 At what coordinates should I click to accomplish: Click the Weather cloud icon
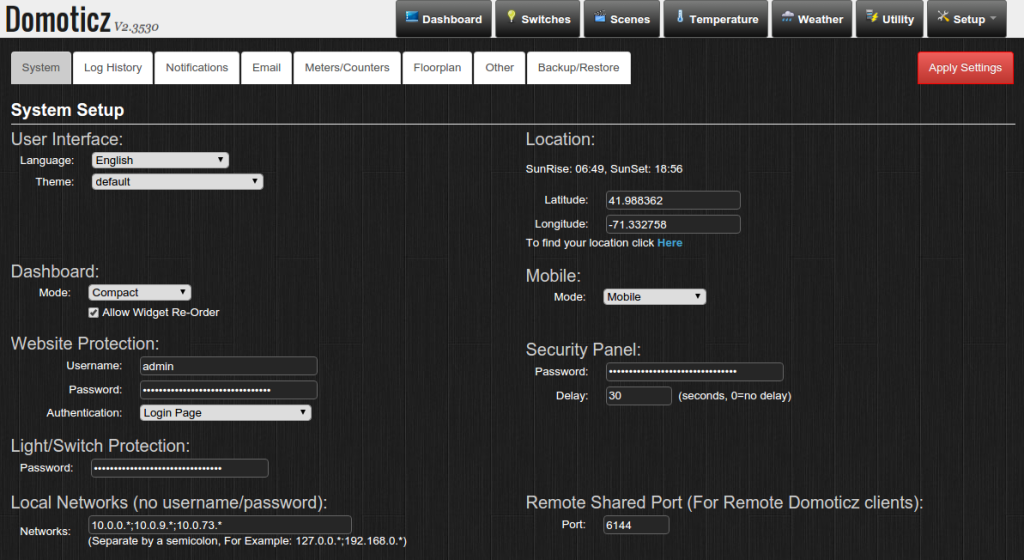click(788, 17)
